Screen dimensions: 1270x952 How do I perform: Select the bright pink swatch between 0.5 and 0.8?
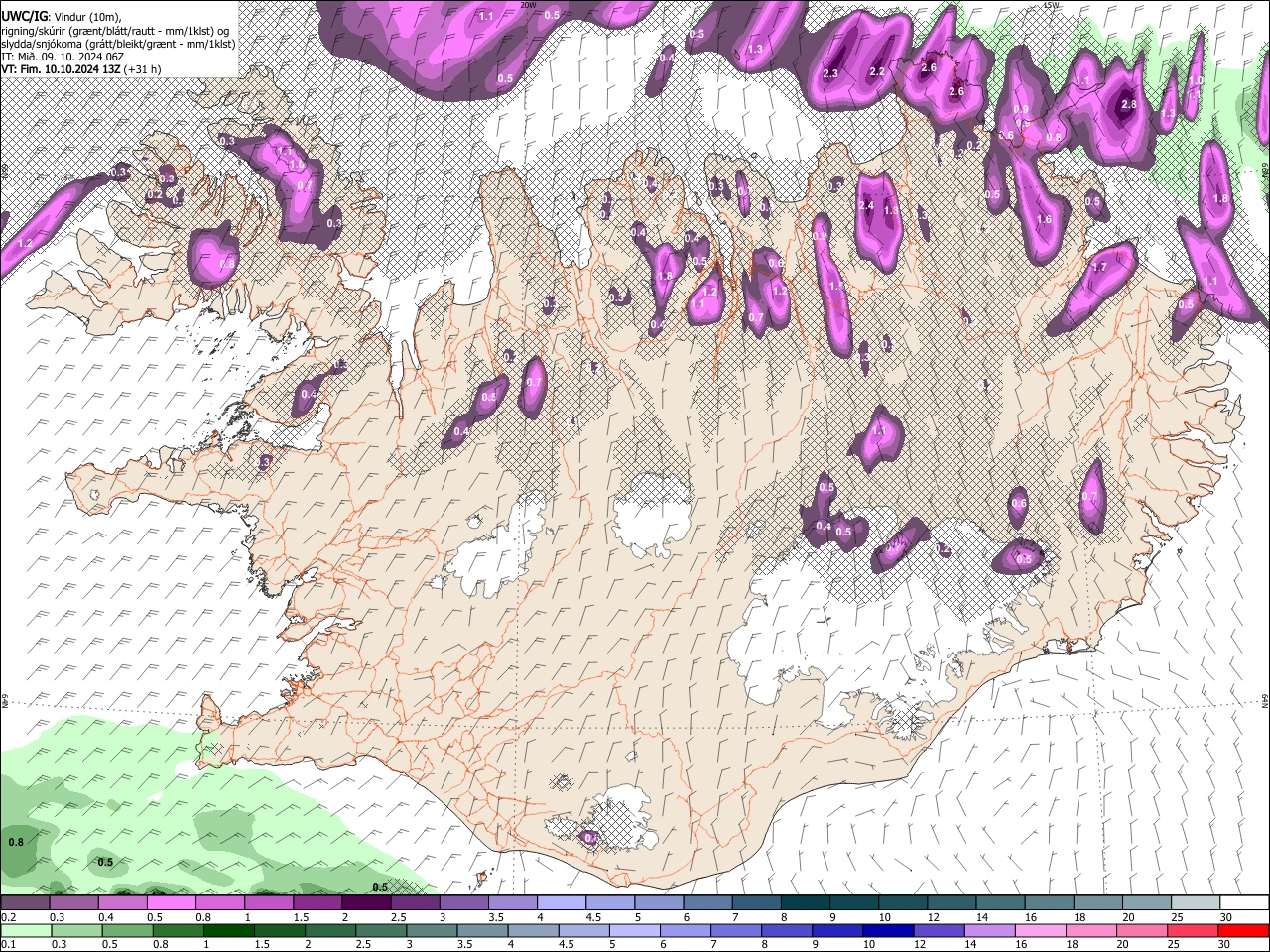[171, 903]
